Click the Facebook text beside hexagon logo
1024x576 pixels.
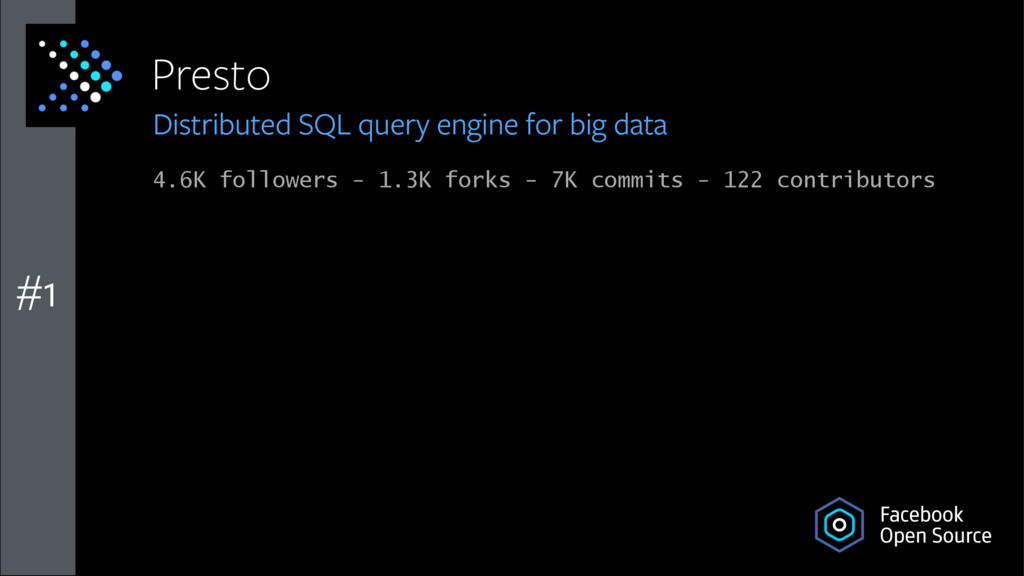[921, 515]
